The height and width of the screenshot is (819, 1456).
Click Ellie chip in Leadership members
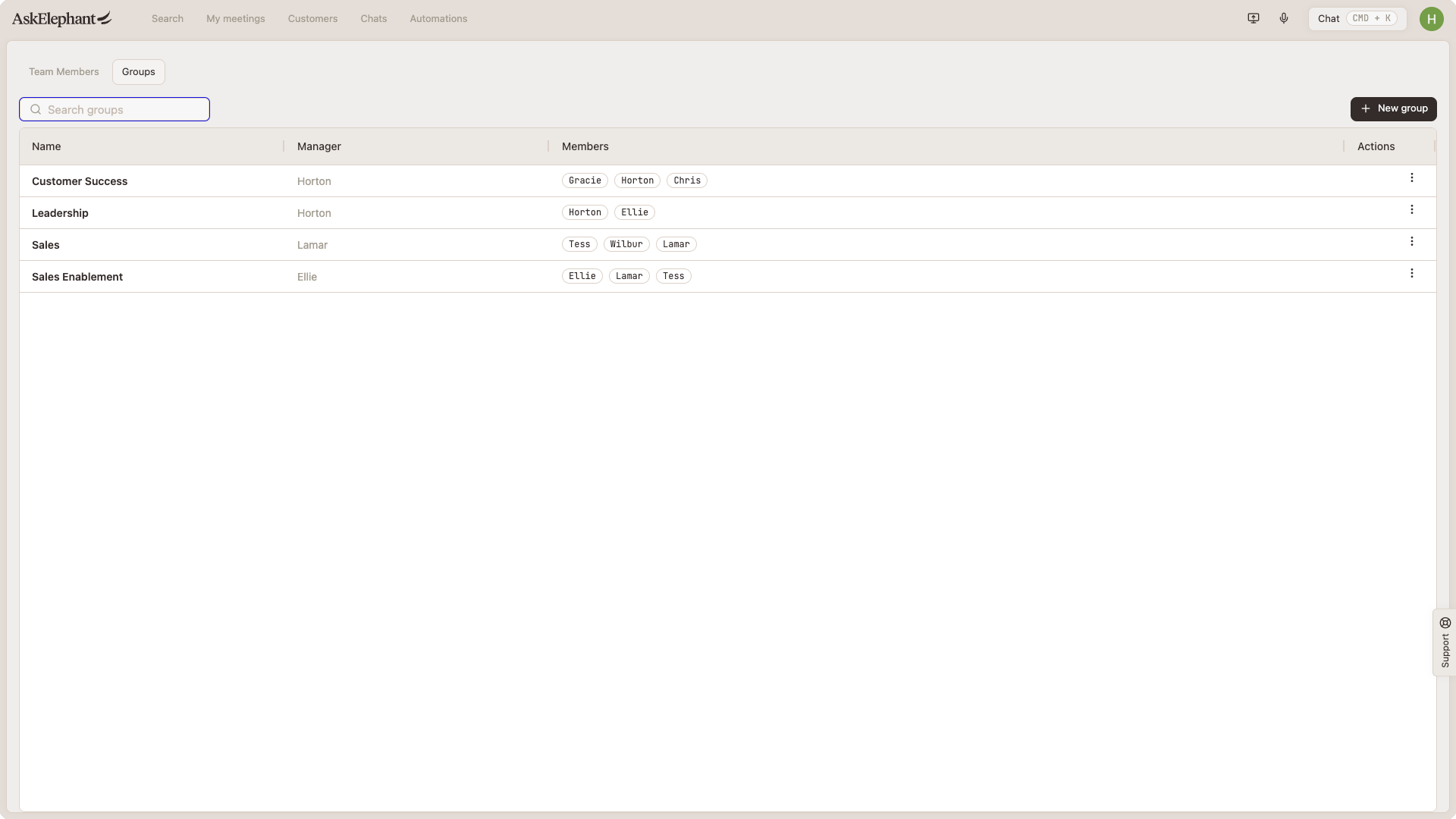[635, 212]
